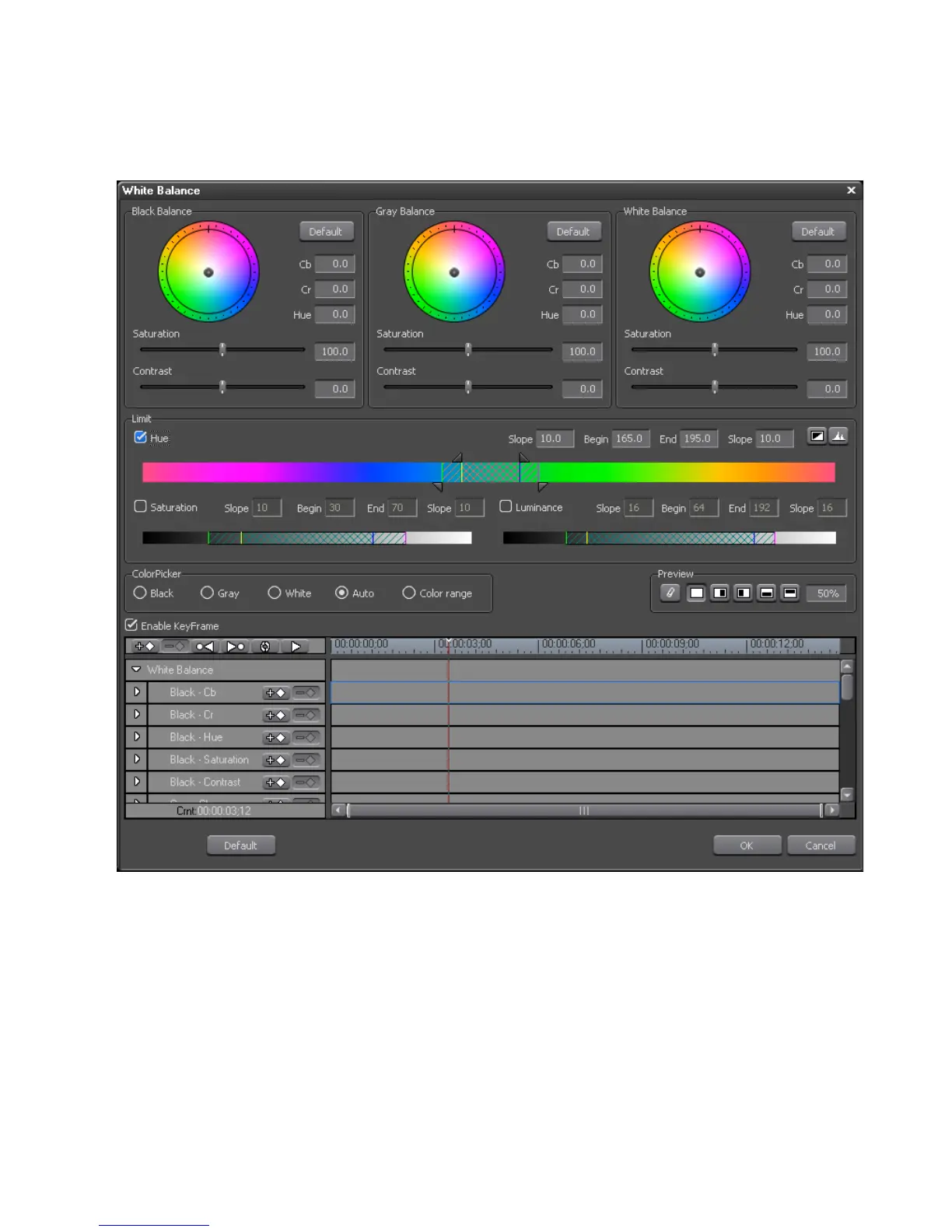
Task: Select the White color picker option
Action: [275, 593]
